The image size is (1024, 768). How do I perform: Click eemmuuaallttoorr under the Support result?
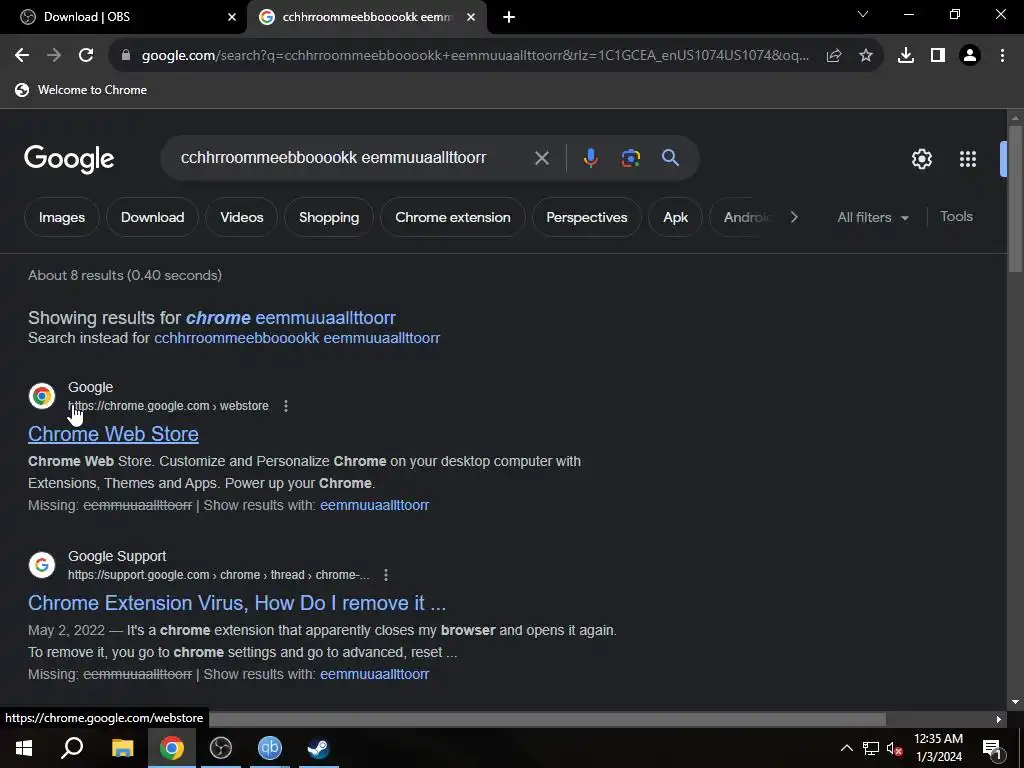pos(374,675)
